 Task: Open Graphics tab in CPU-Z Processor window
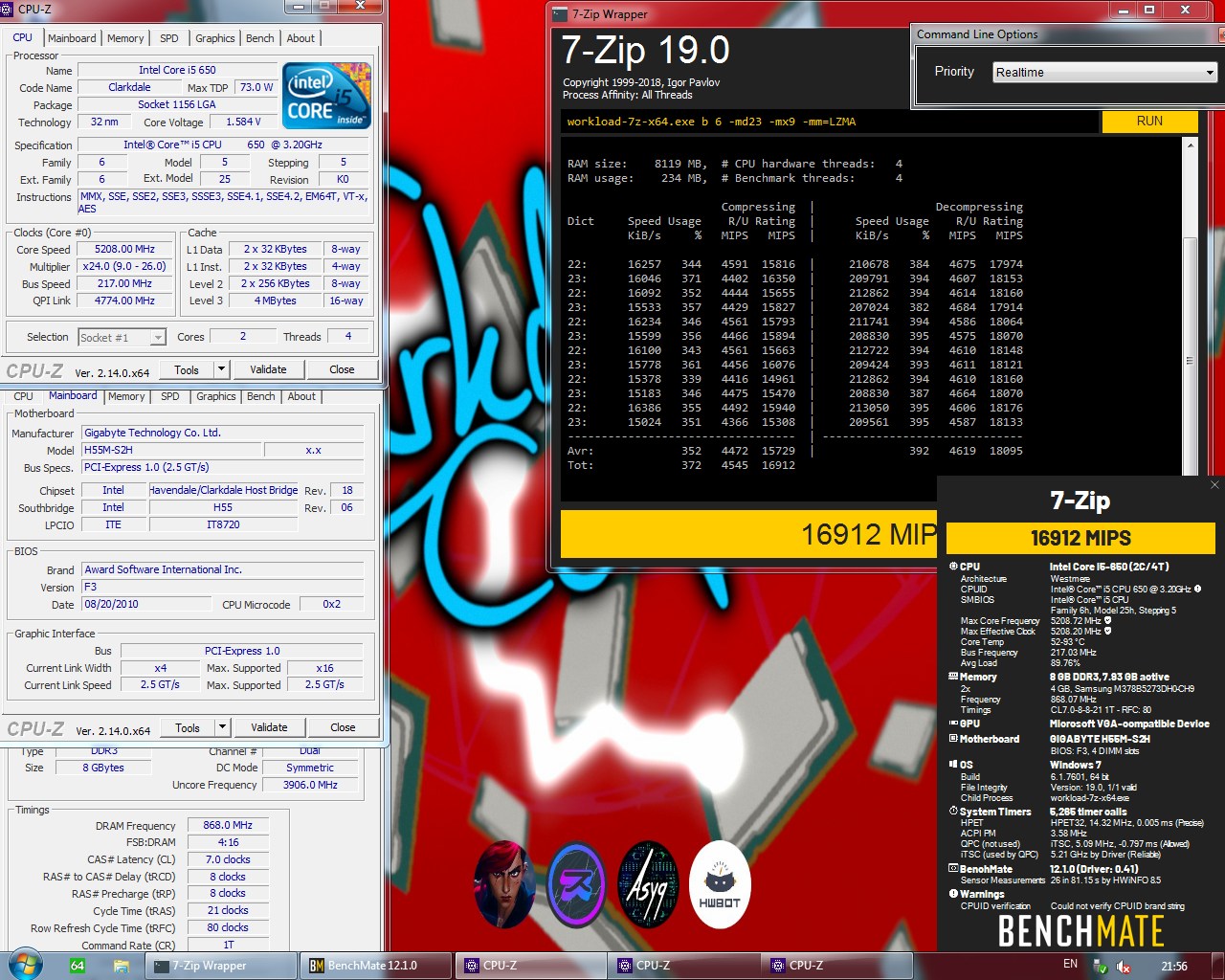click(x=214, y=38)
